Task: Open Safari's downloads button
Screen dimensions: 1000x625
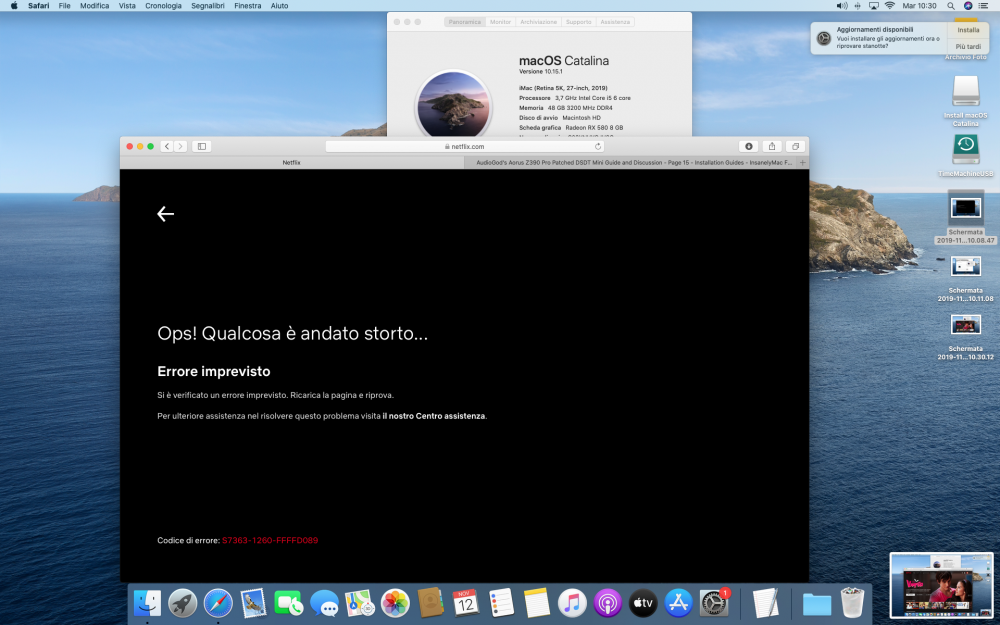Action: coord(749,146)
